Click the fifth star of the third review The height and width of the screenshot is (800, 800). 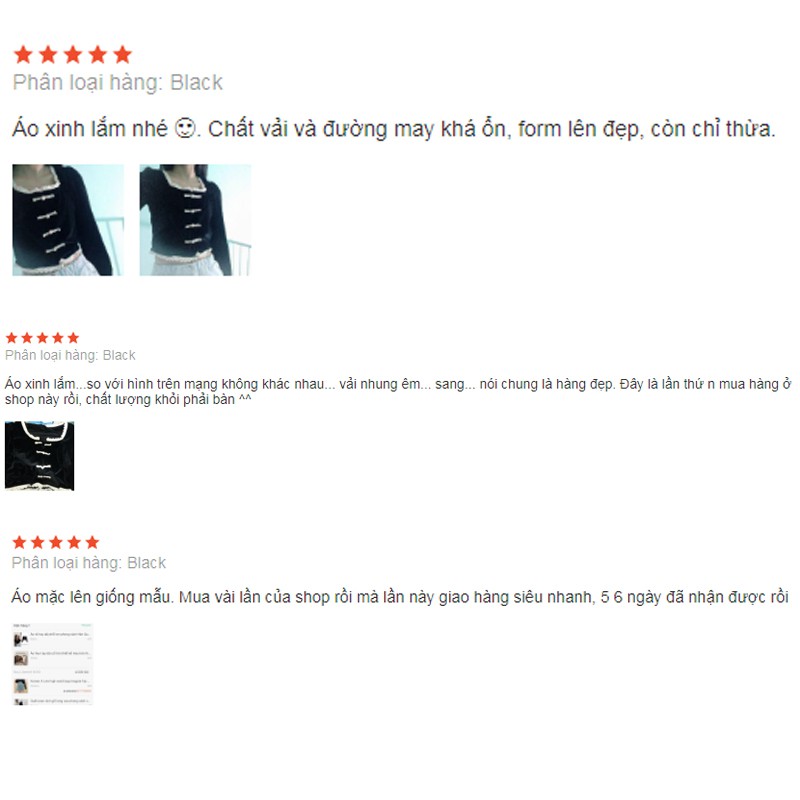coord(92,542)
